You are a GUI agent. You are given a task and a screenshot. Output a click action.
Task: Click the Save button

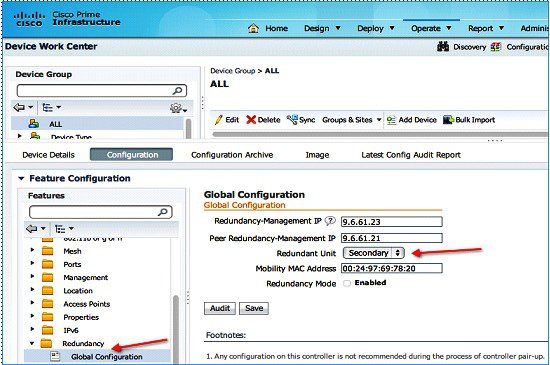(254, 308)
